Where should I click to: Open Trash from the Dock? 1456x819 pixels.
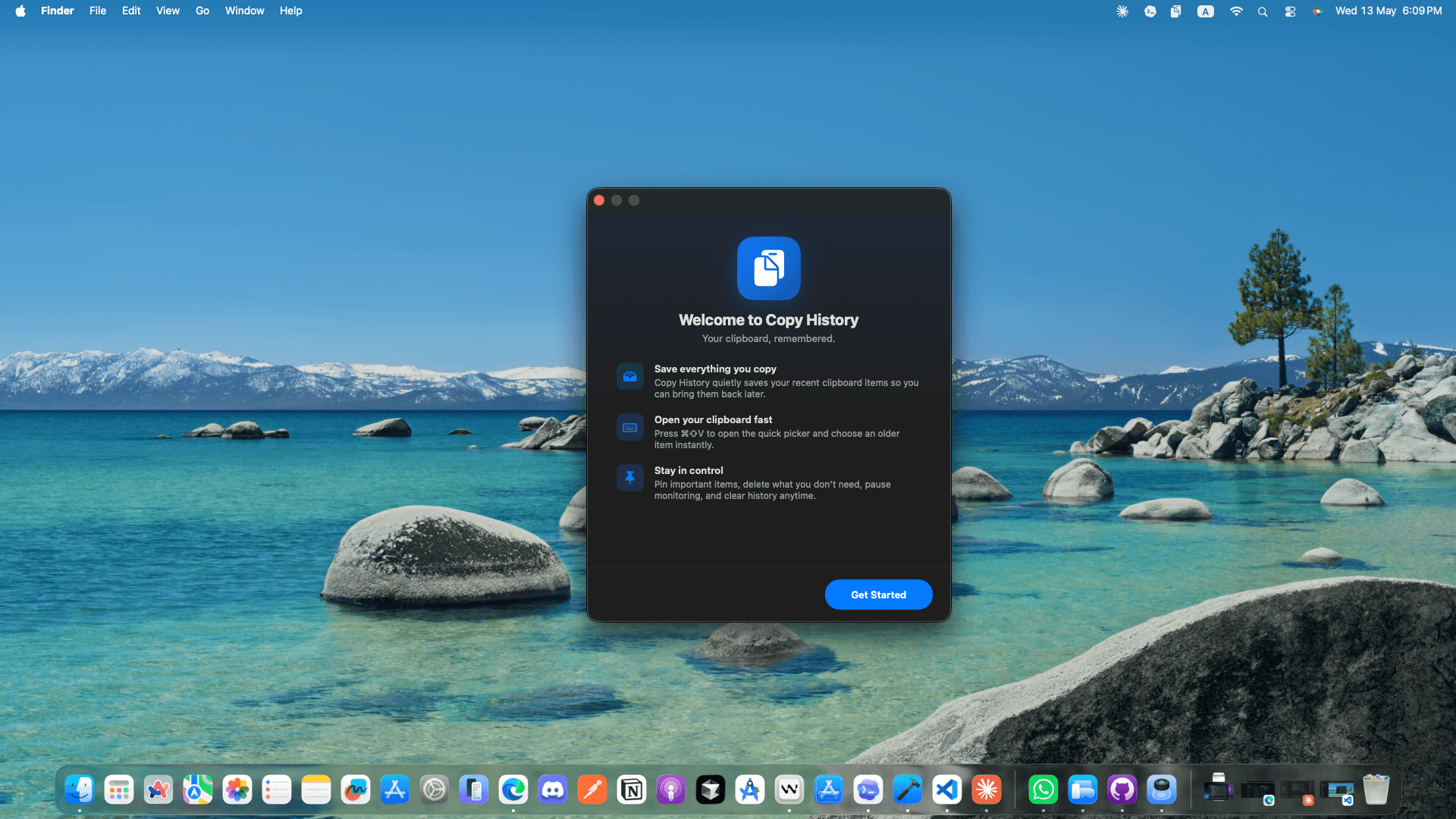coord(1376,790)
